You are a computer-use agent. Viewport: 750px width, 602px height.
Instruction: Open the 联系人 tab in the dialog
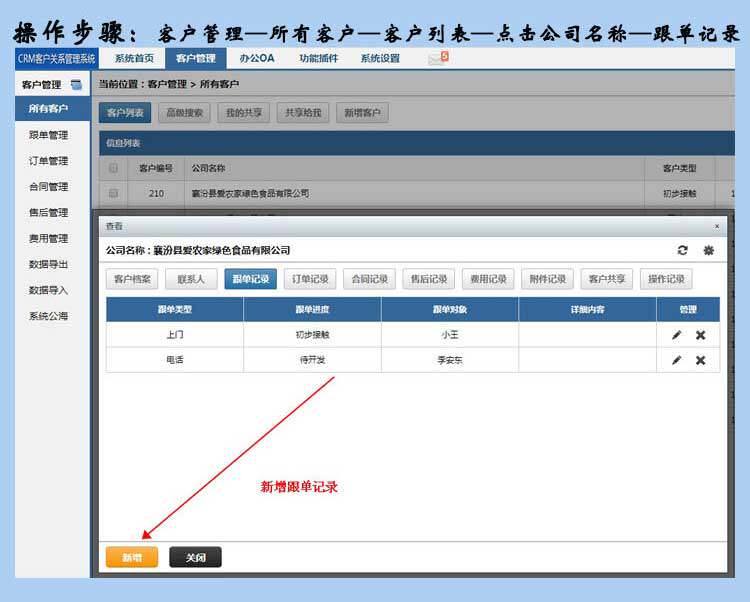(x=191, y=279)
